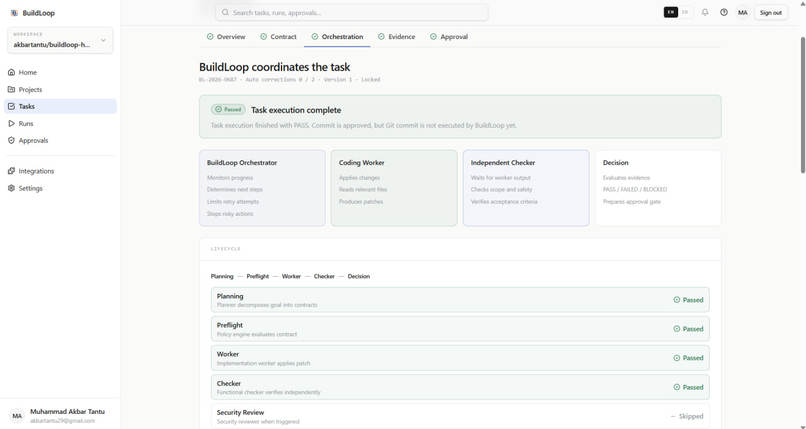Switch to the ID language option

coord(685,12)
